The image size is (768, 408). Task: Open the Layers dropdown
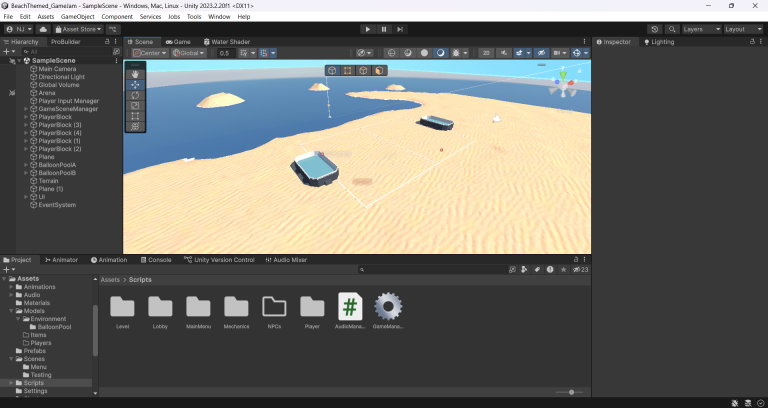(701, 29)
